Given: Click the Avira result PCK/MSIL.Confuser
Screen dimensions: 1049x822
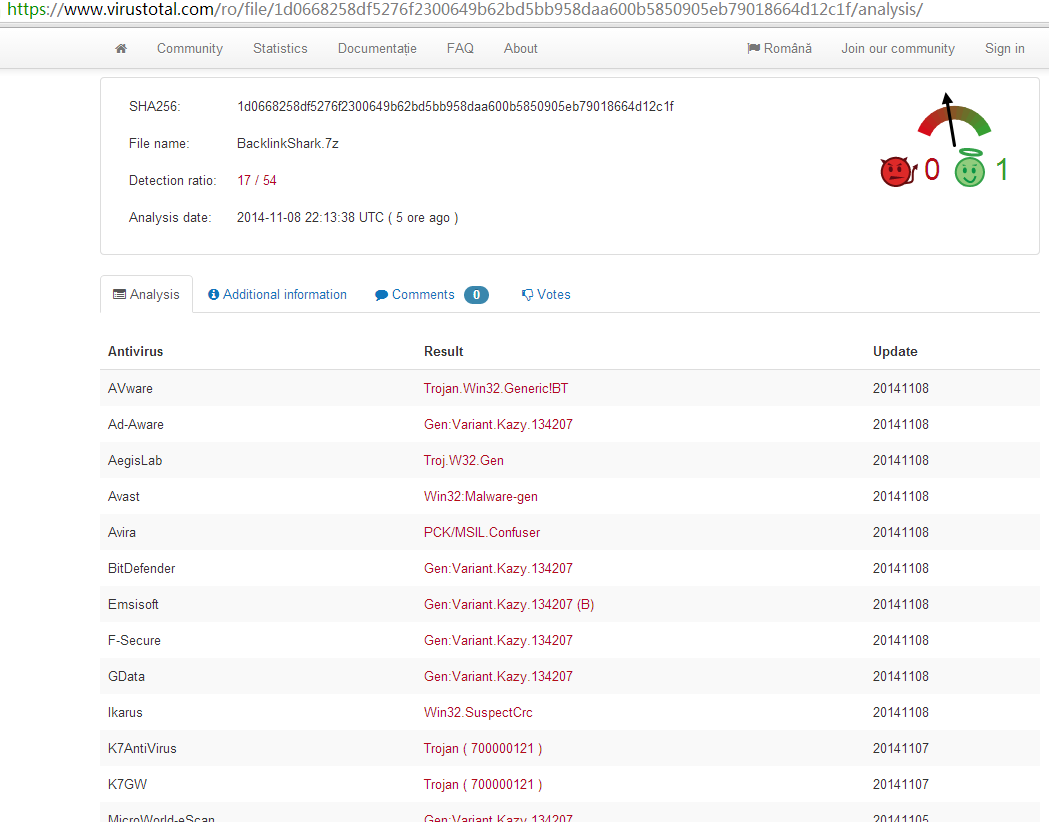Looking at the screenshot, I should (482, 533).
